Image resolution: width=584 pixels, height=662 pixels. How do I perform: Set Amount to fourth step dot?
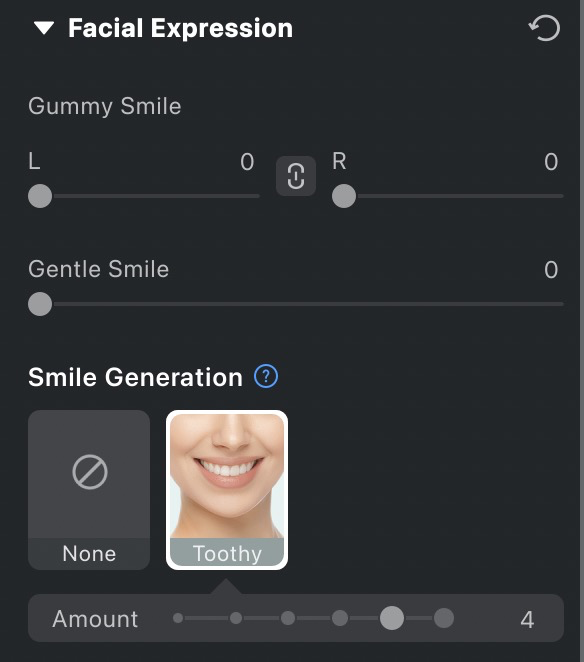(x=340, y=618)
